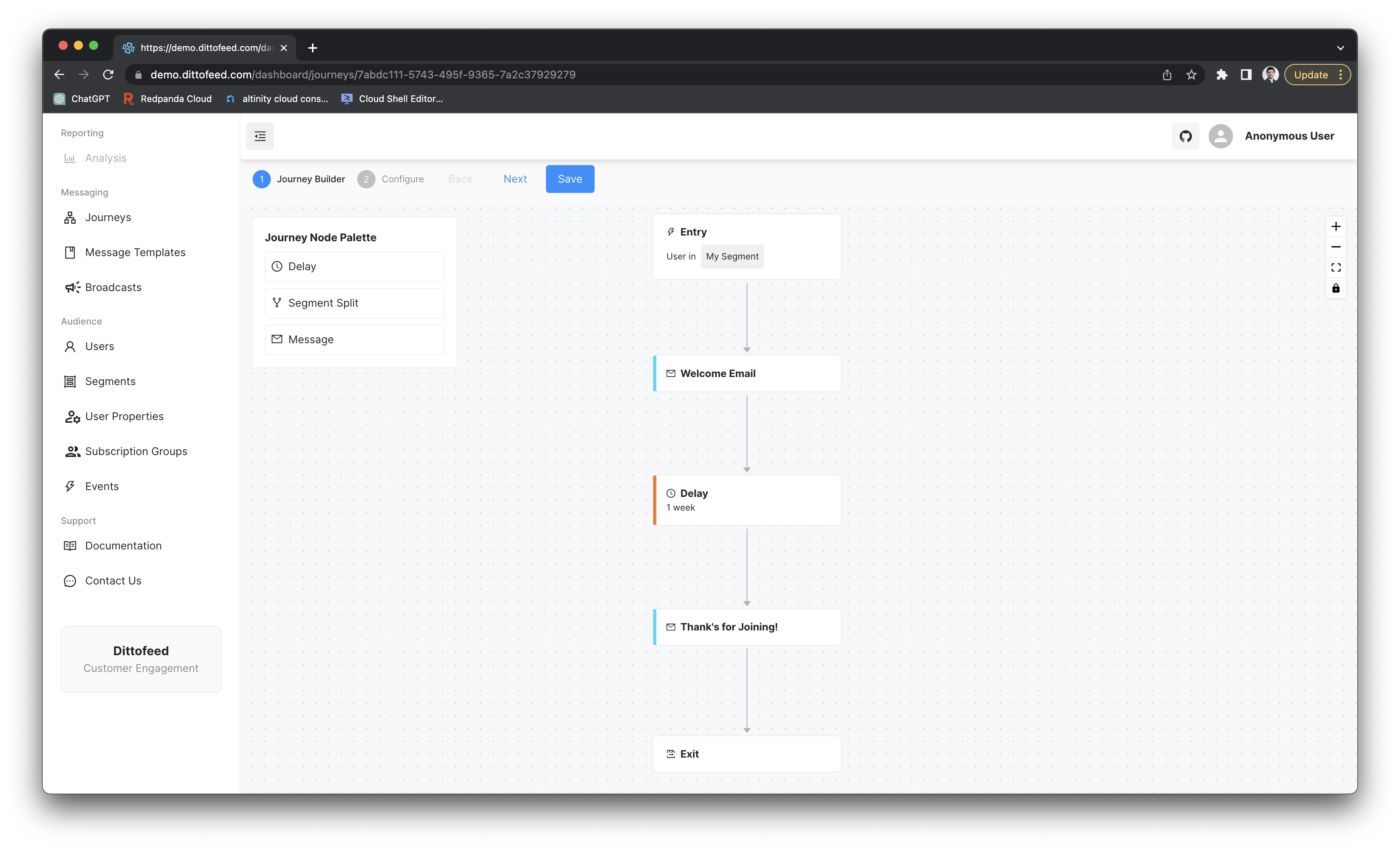Go to Message Templates page

point(135,252)
